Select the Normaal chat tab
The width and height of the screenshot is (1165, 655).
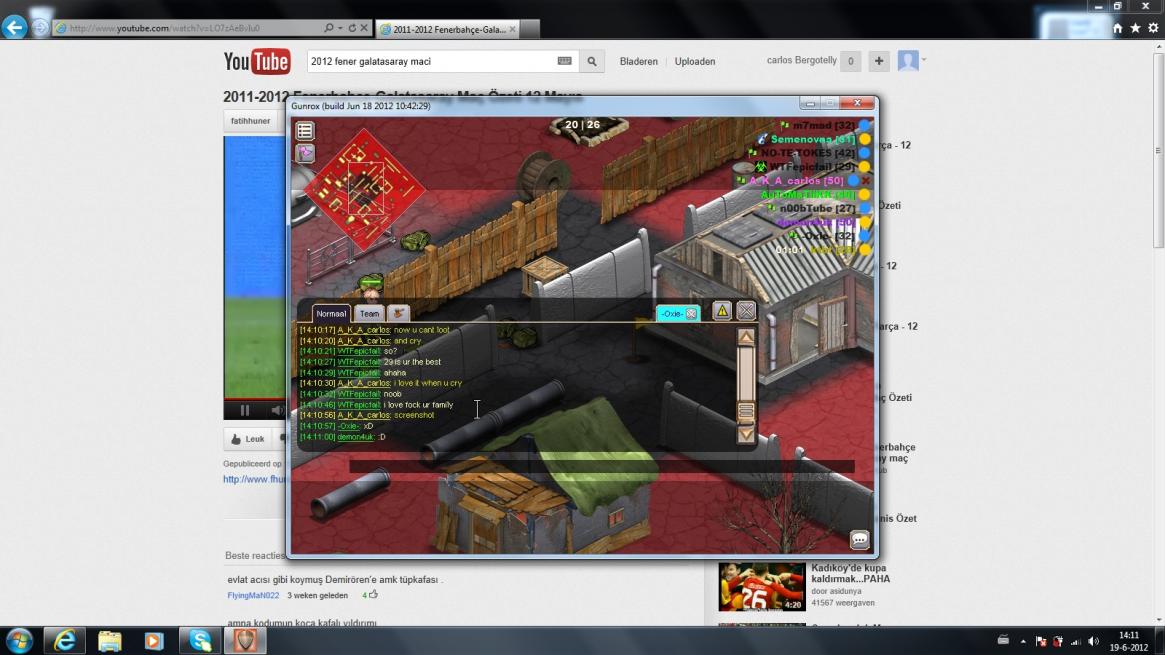(x=331, y=313)
